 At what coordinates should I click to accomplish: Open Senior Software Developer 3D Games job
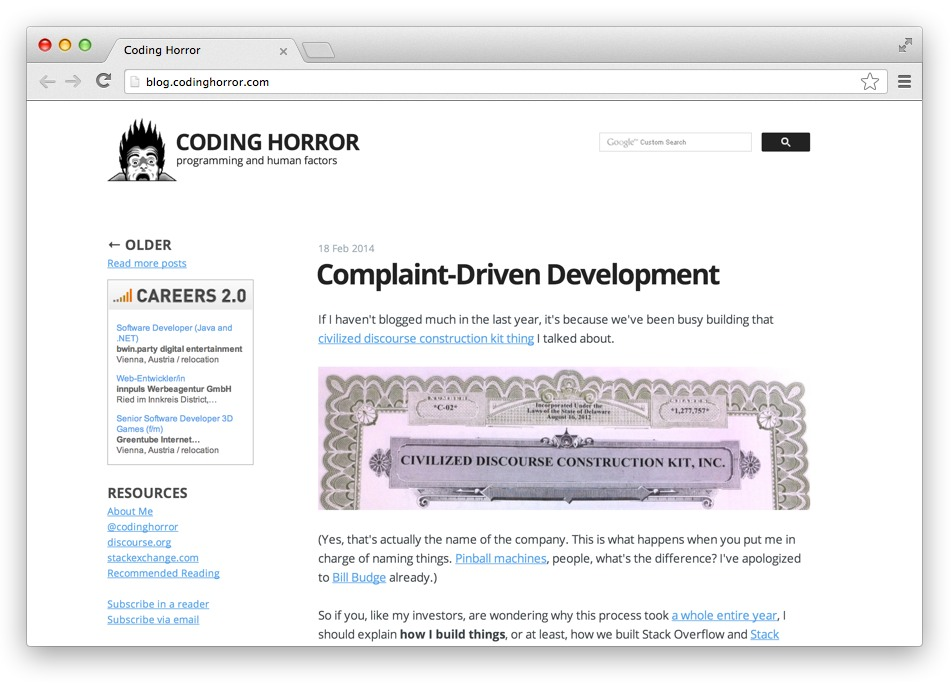click(x=174, y=423)
